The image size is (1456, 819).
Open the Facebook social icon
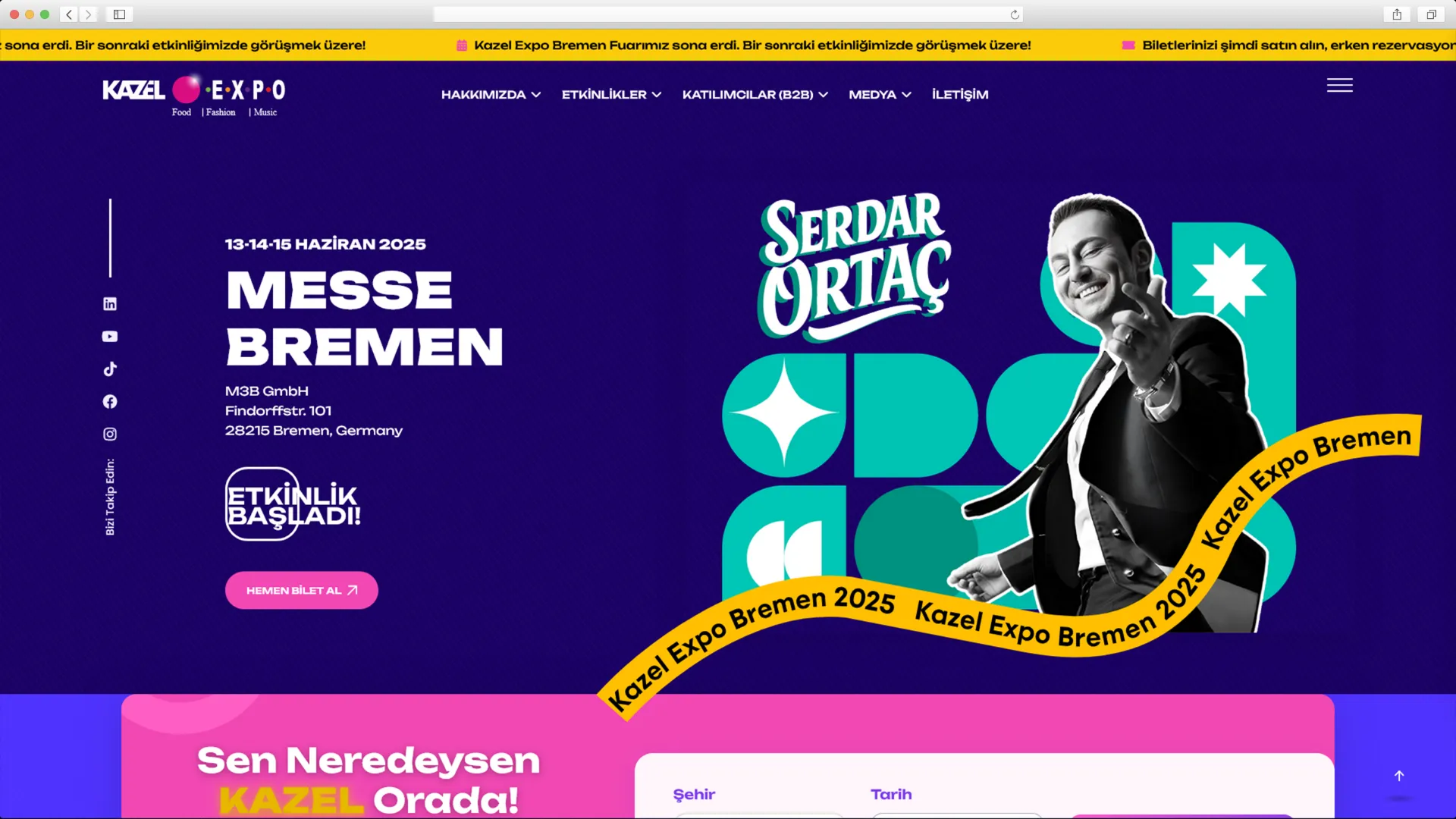pyautogui.click(x=110, y=402)
